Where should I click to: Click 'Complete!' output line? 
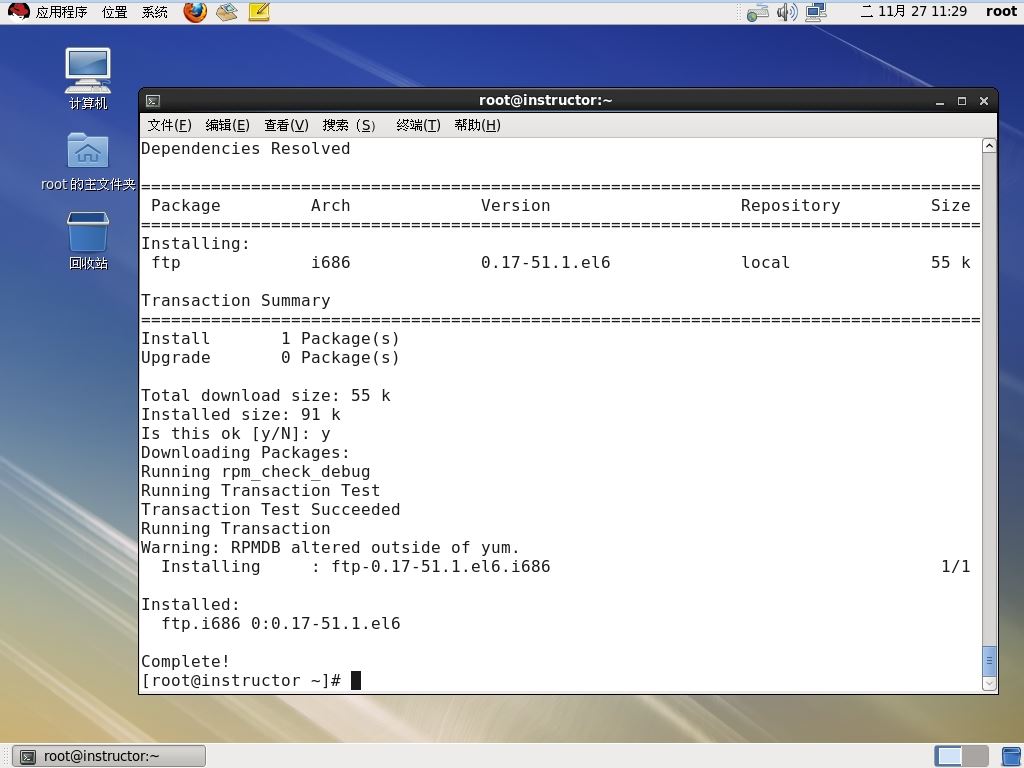(x=185, y=661)
